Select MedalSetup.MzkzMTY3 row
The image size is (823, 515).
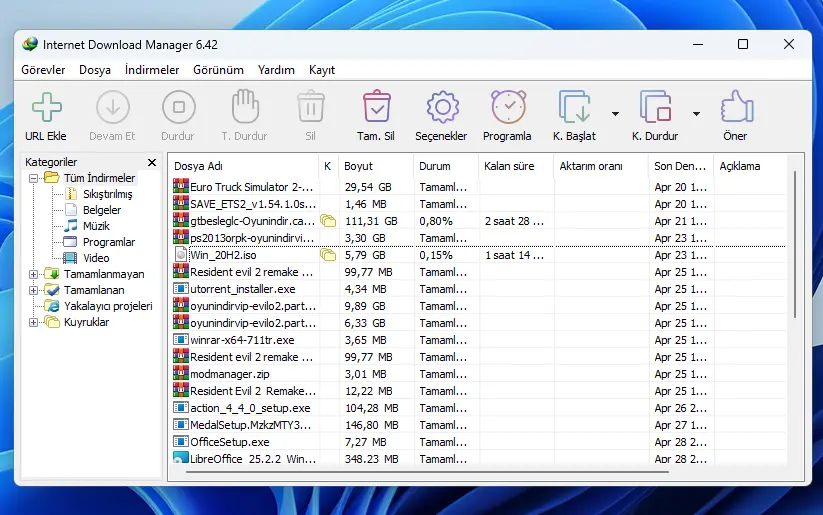click(x=479, y=425)
